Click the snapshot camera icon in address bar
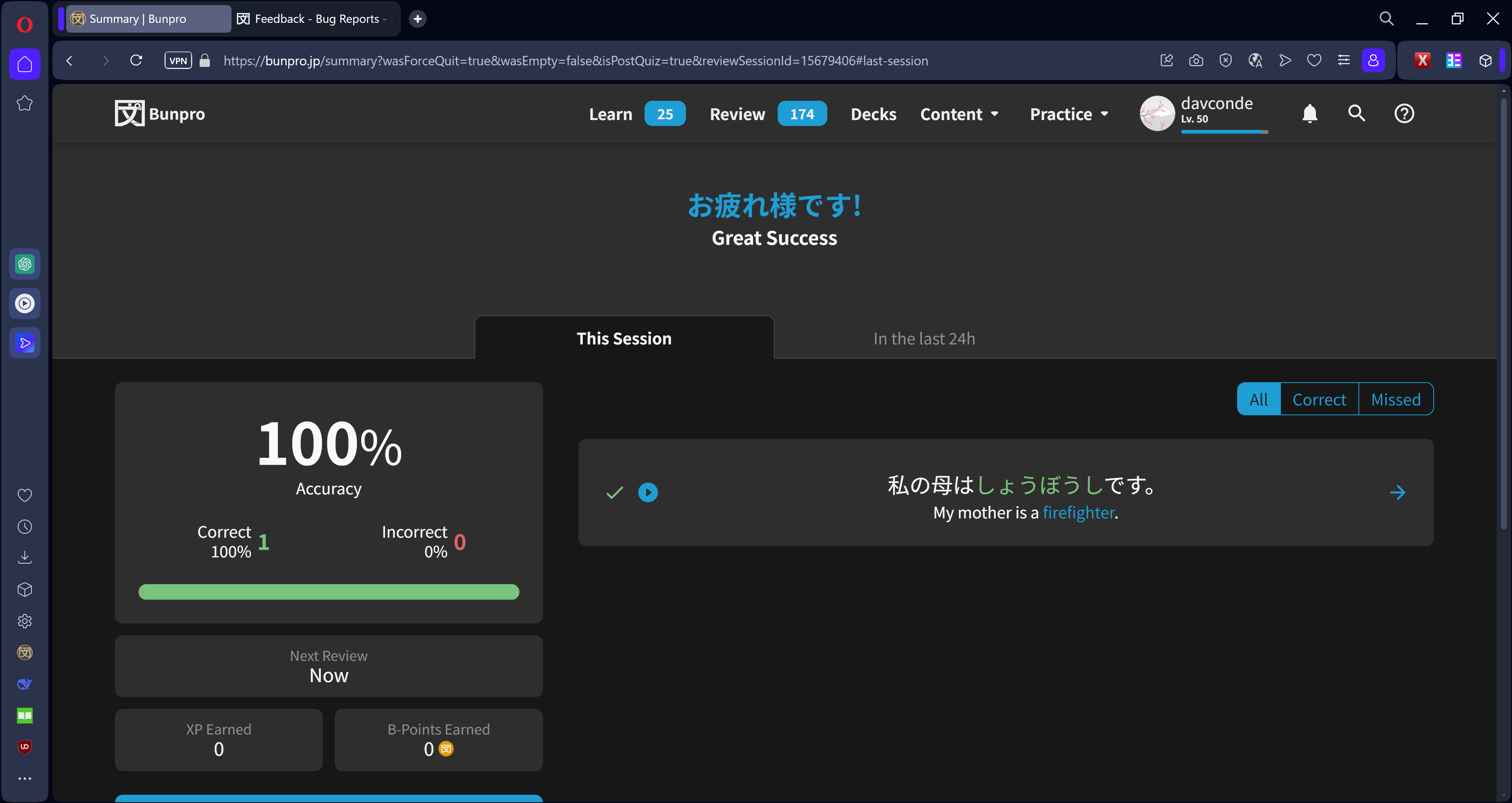1512x803 pixels. click(x=1196, y=61)
